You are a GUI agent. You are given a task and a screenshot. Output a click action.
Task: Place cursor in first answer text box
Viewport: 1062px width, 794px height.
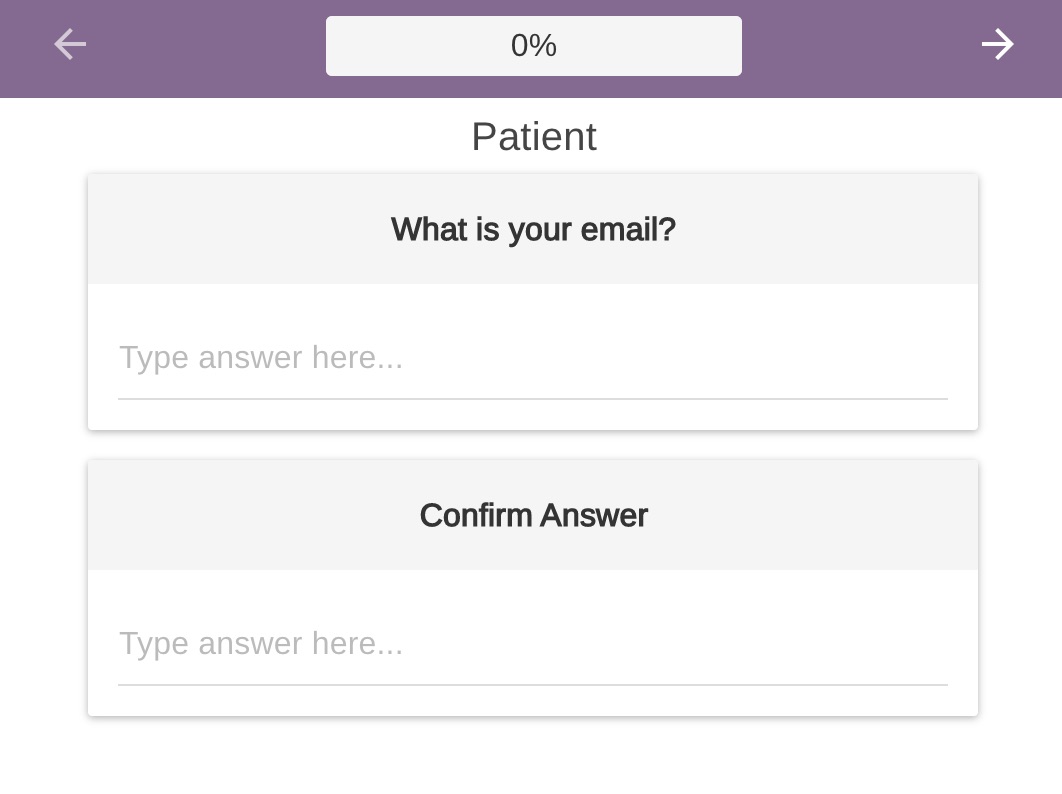click(x=532, y=358)
